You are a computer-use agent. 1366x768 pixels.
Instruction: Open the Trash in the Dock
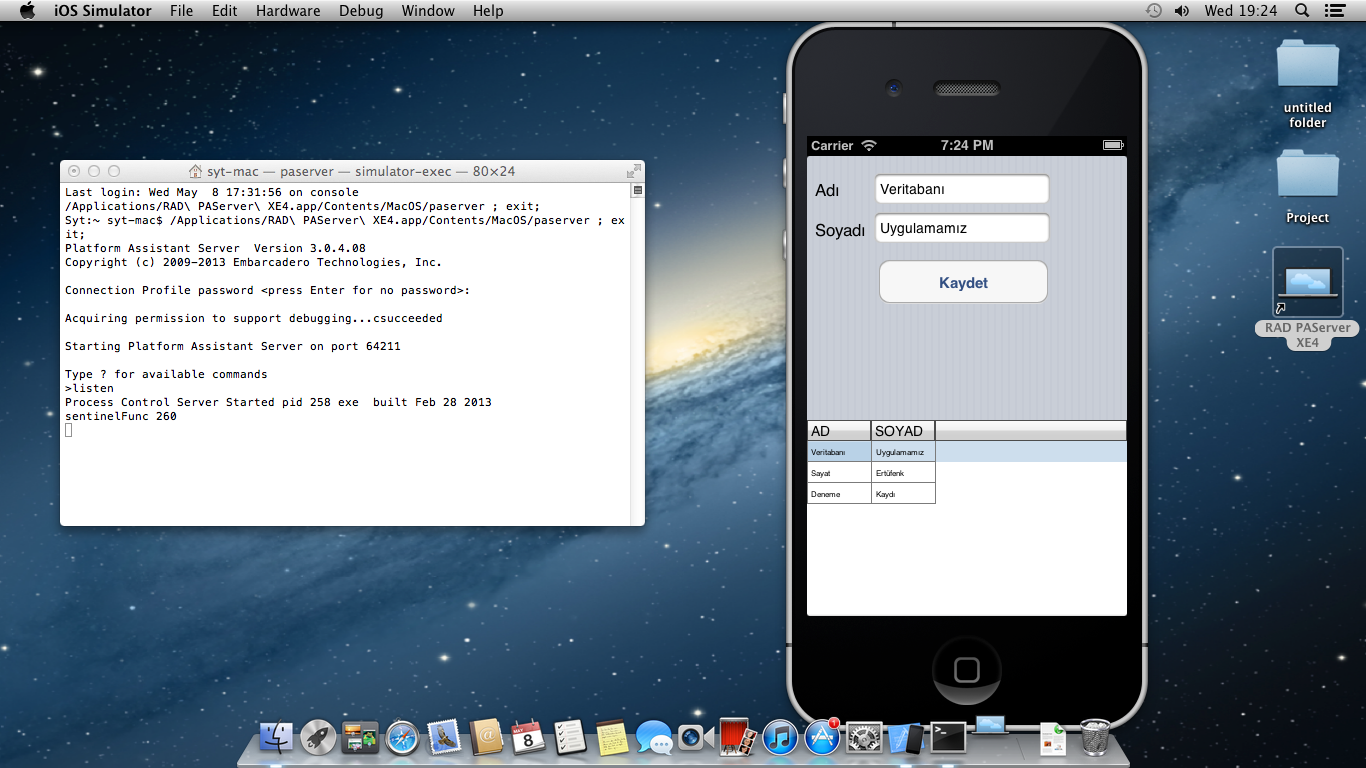[x=1096, y=737]
